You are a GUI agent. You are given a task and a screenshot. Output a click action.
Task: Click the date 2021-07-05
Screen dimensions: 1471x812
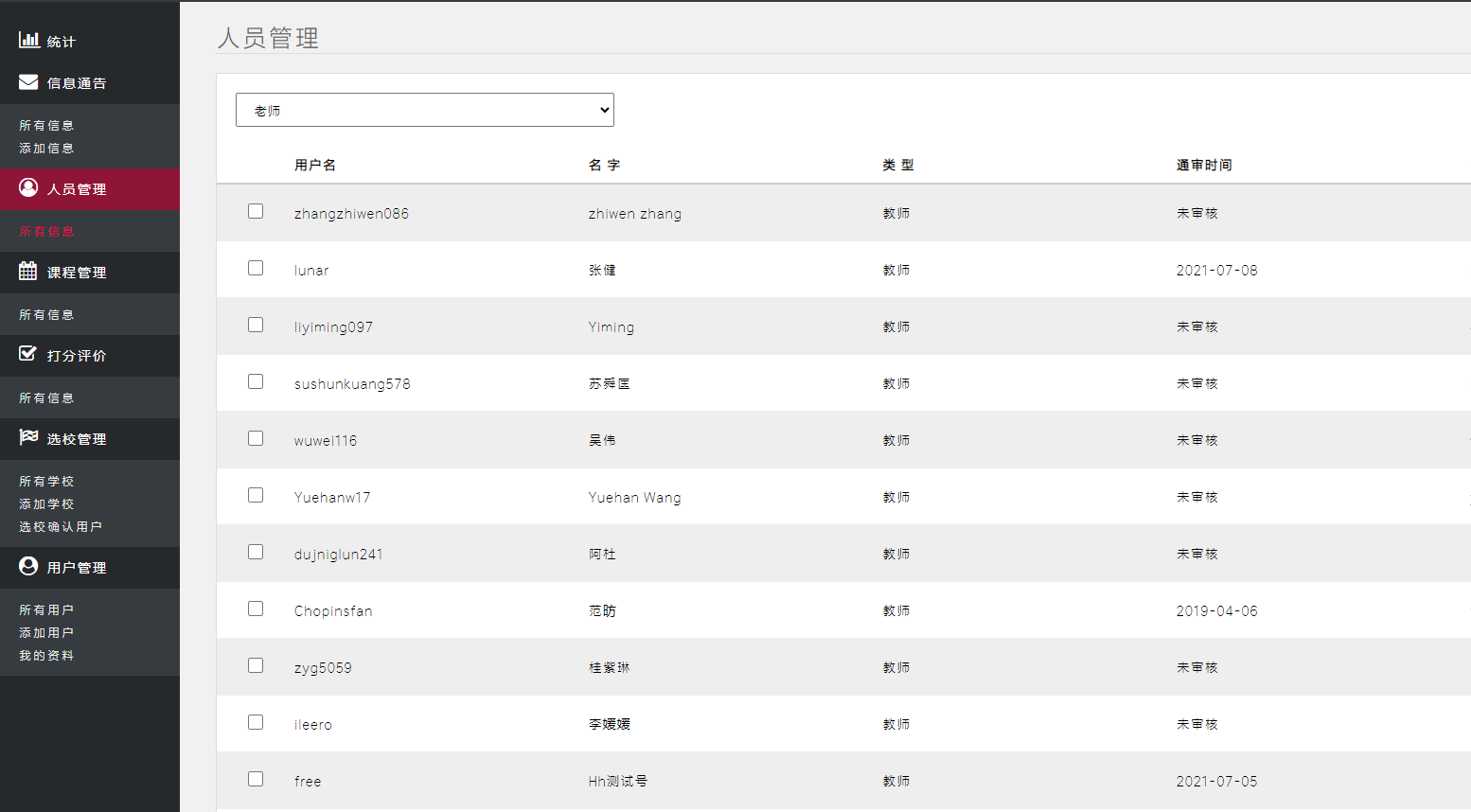coord(1217,782)
